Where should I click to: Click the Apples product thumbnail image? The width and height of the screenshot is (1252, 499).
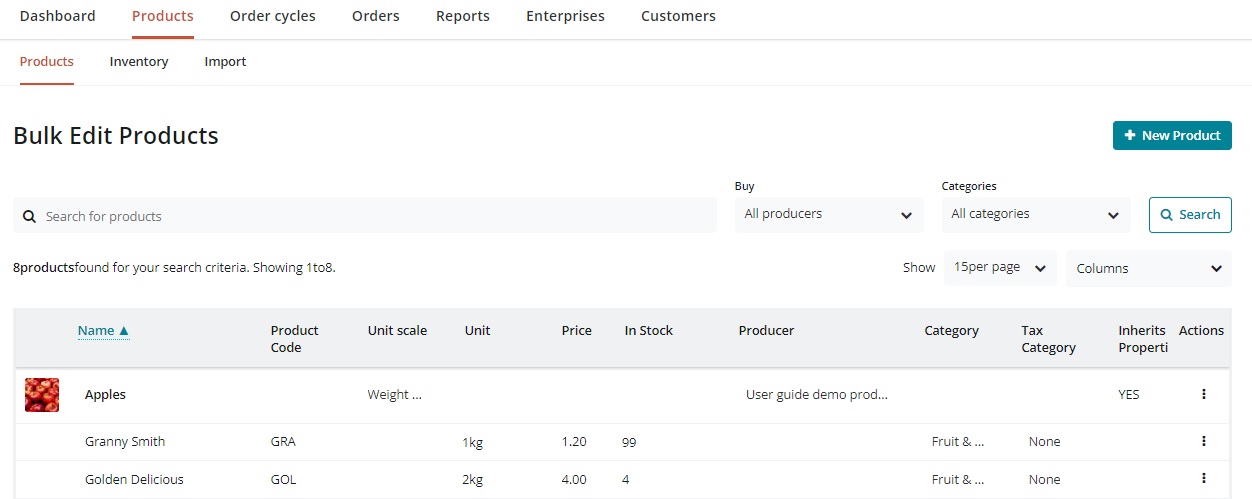tap(42, 395)
